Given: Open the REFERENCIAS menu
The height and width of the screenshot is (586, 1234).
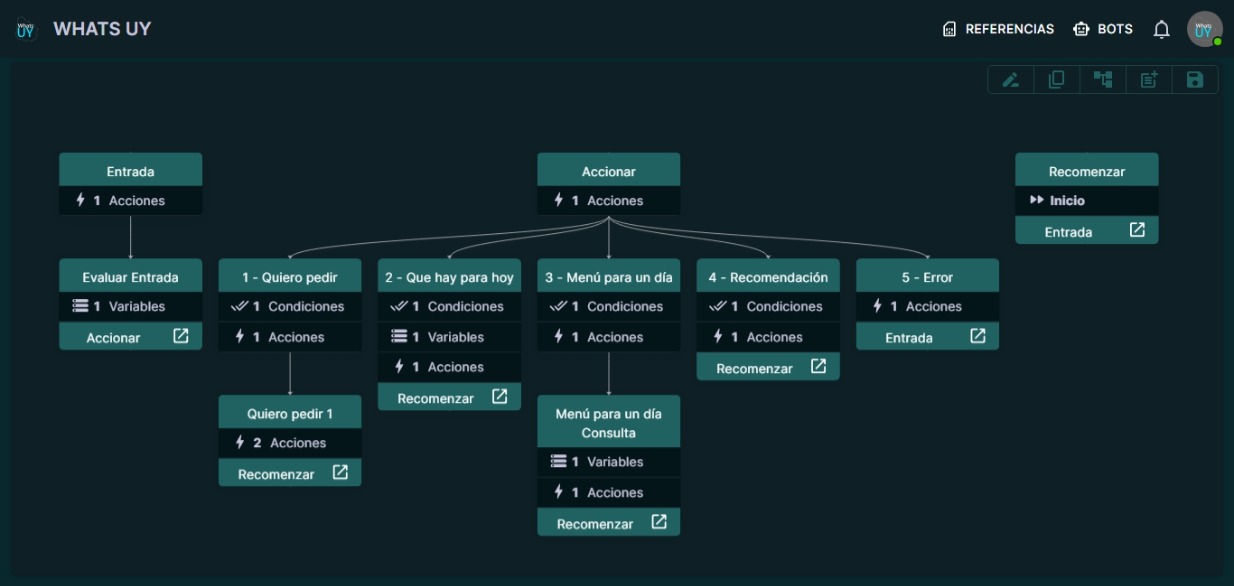Looking at the screenshot, I should pyautogui.click(x=998, y=29).
